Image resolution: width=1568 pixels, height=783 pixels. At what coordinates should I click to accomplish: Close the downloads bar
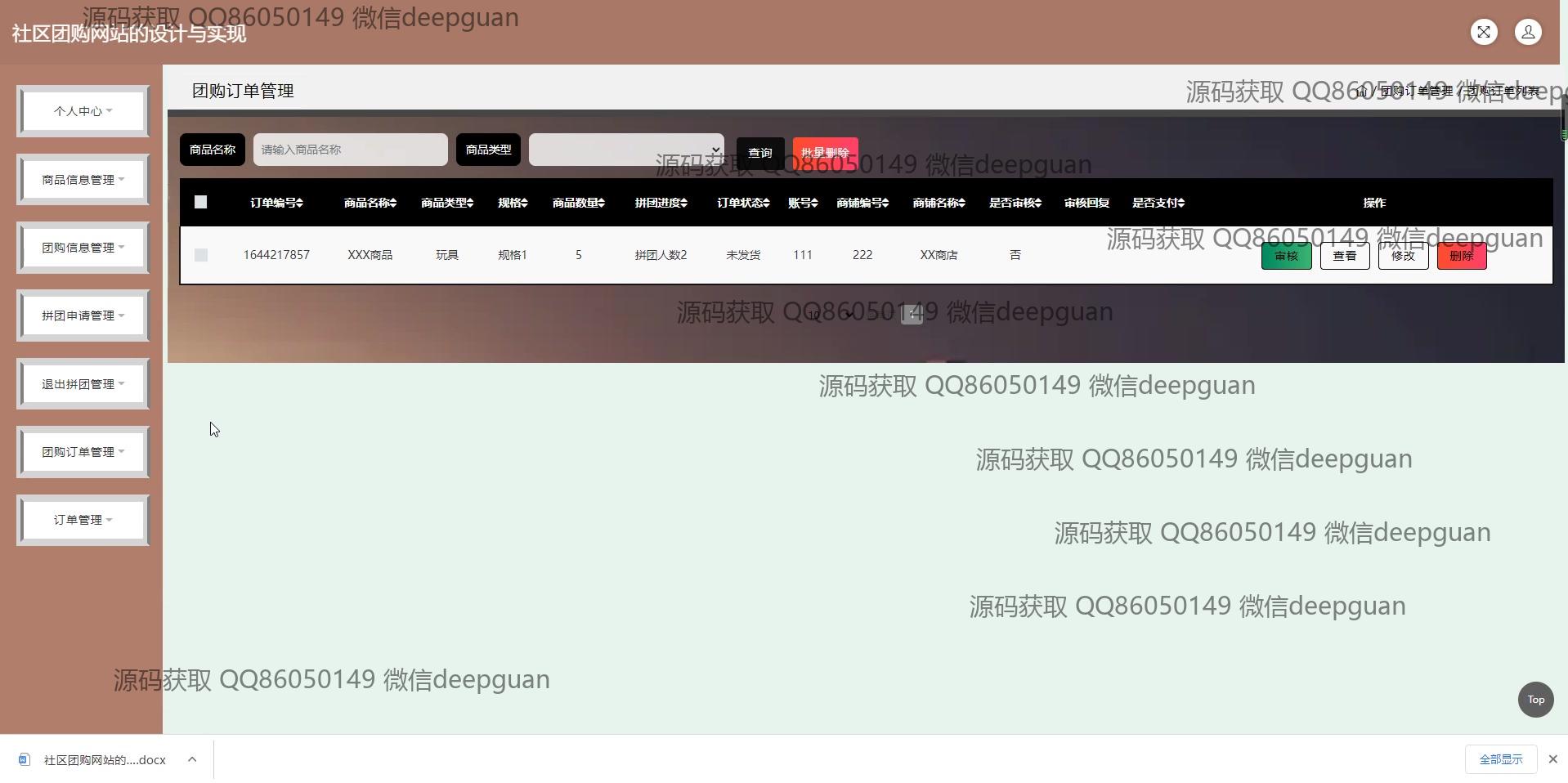pos(1552,759)
